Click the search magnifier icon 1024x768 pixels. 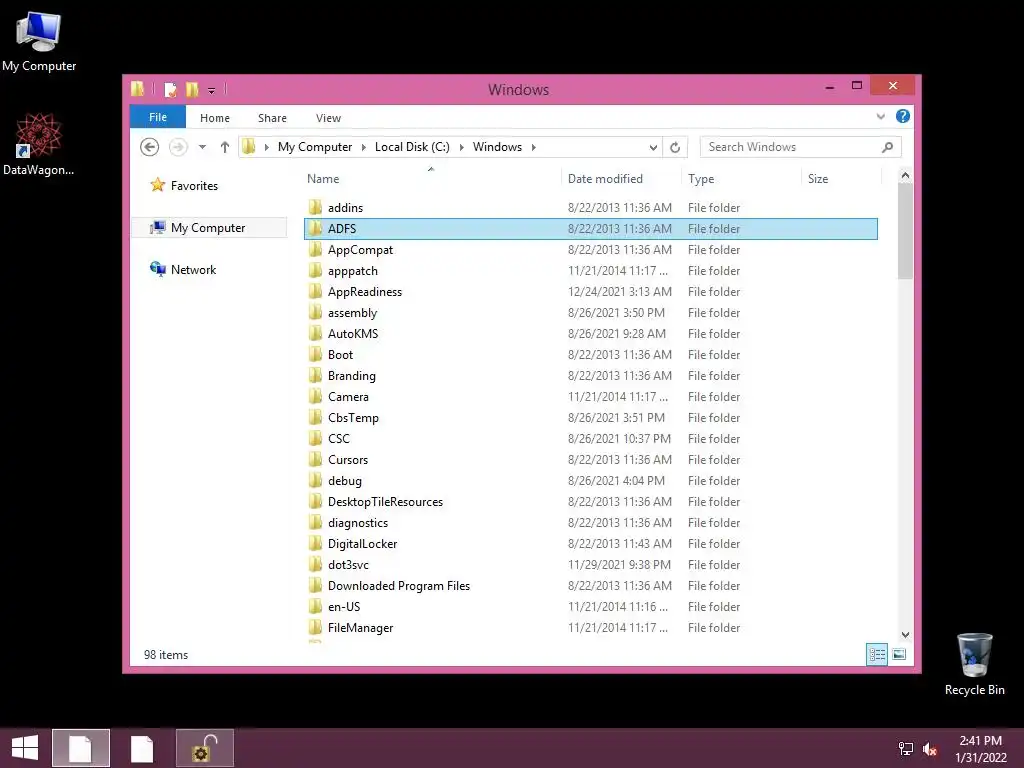tap(888, 148)
